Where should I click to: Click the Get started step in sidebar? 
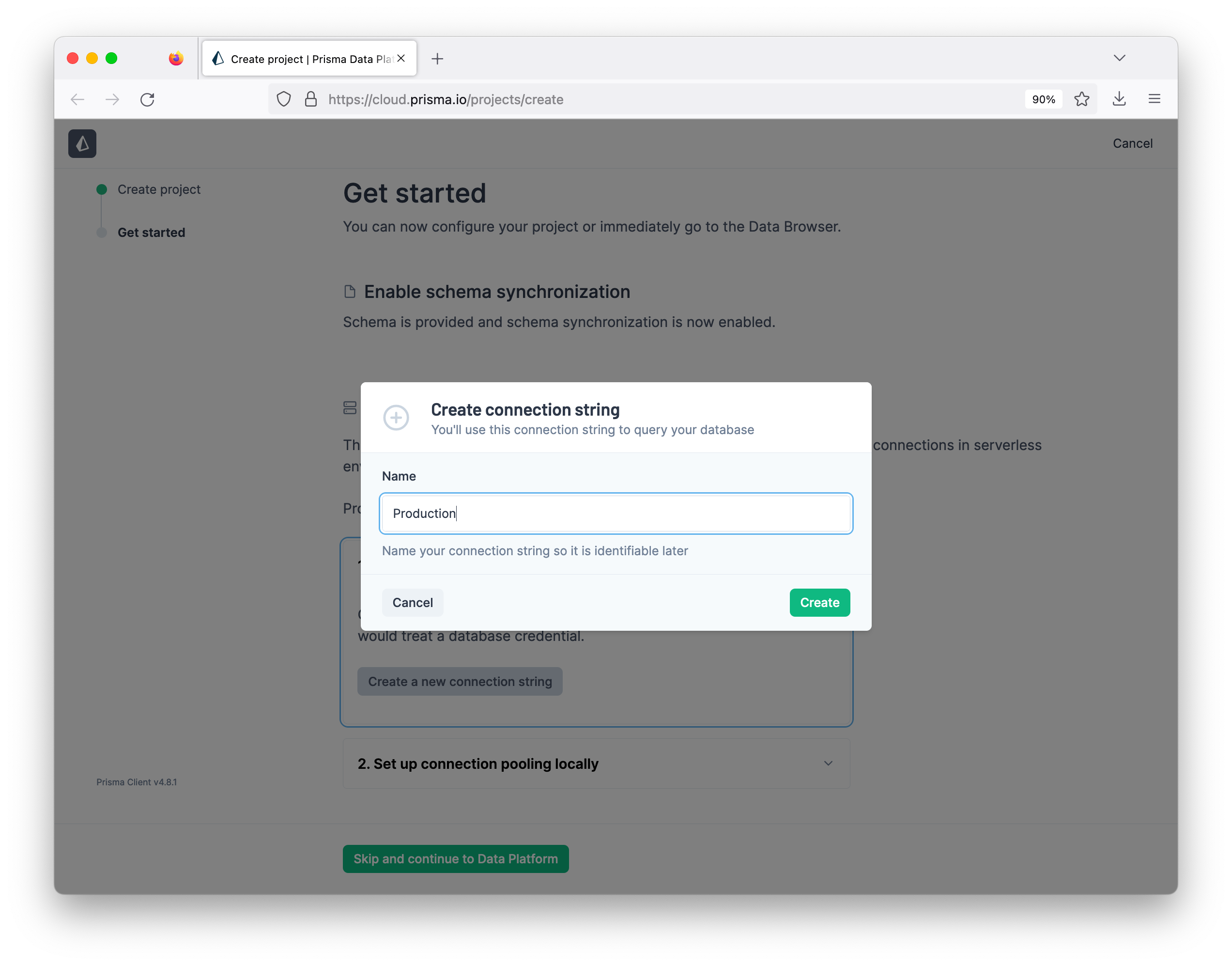151,232
